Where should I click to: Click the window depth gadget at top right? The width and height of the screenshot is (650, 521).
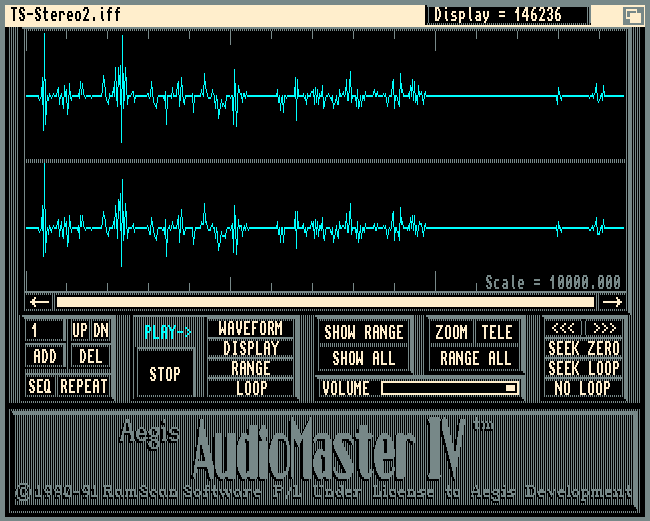point(633,16)
